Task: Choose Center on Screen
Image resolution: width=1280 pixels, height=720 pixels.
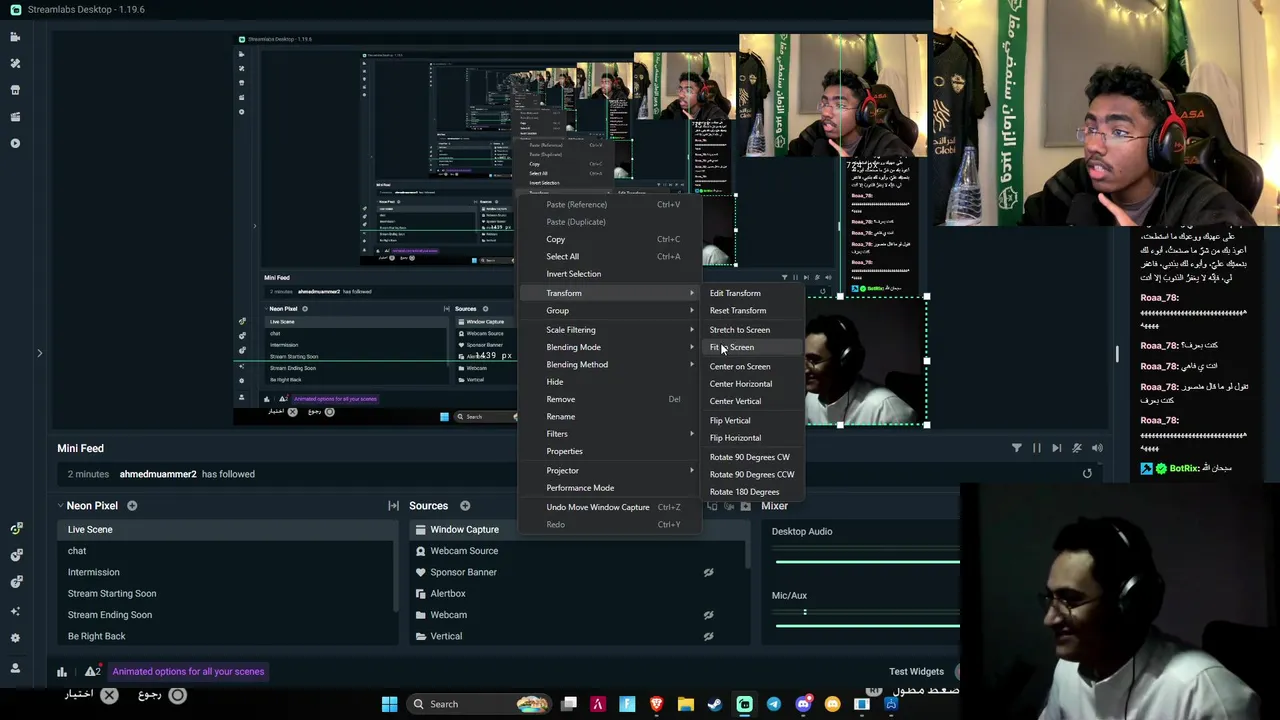Action: 752,367
